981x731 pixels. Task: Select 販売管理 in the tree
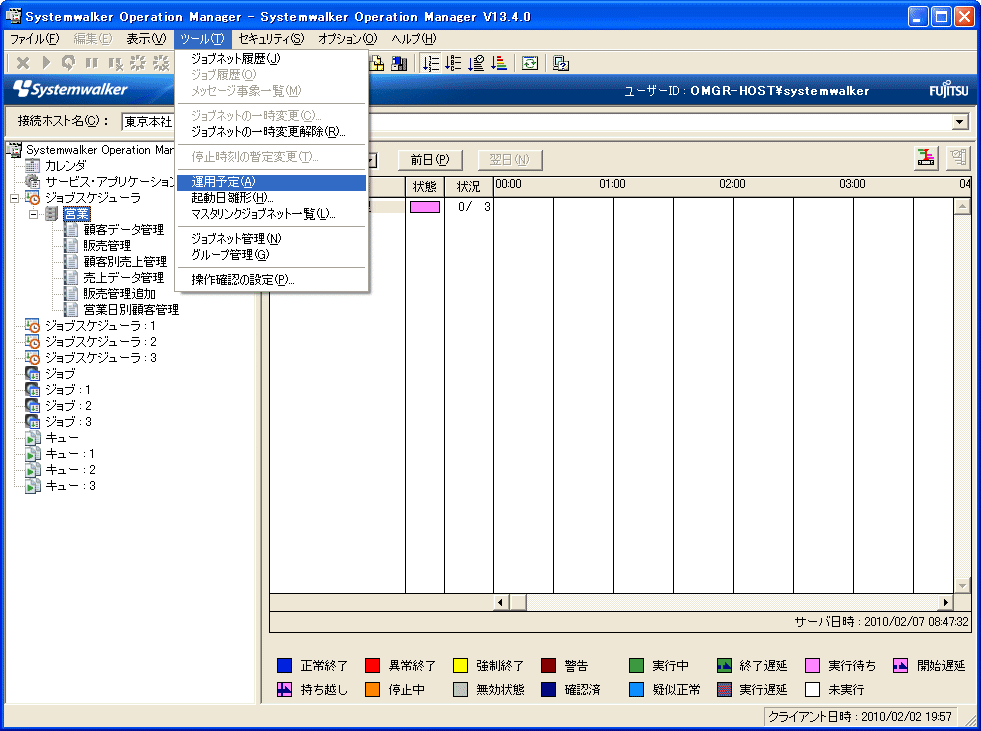(x=107, y=246)
